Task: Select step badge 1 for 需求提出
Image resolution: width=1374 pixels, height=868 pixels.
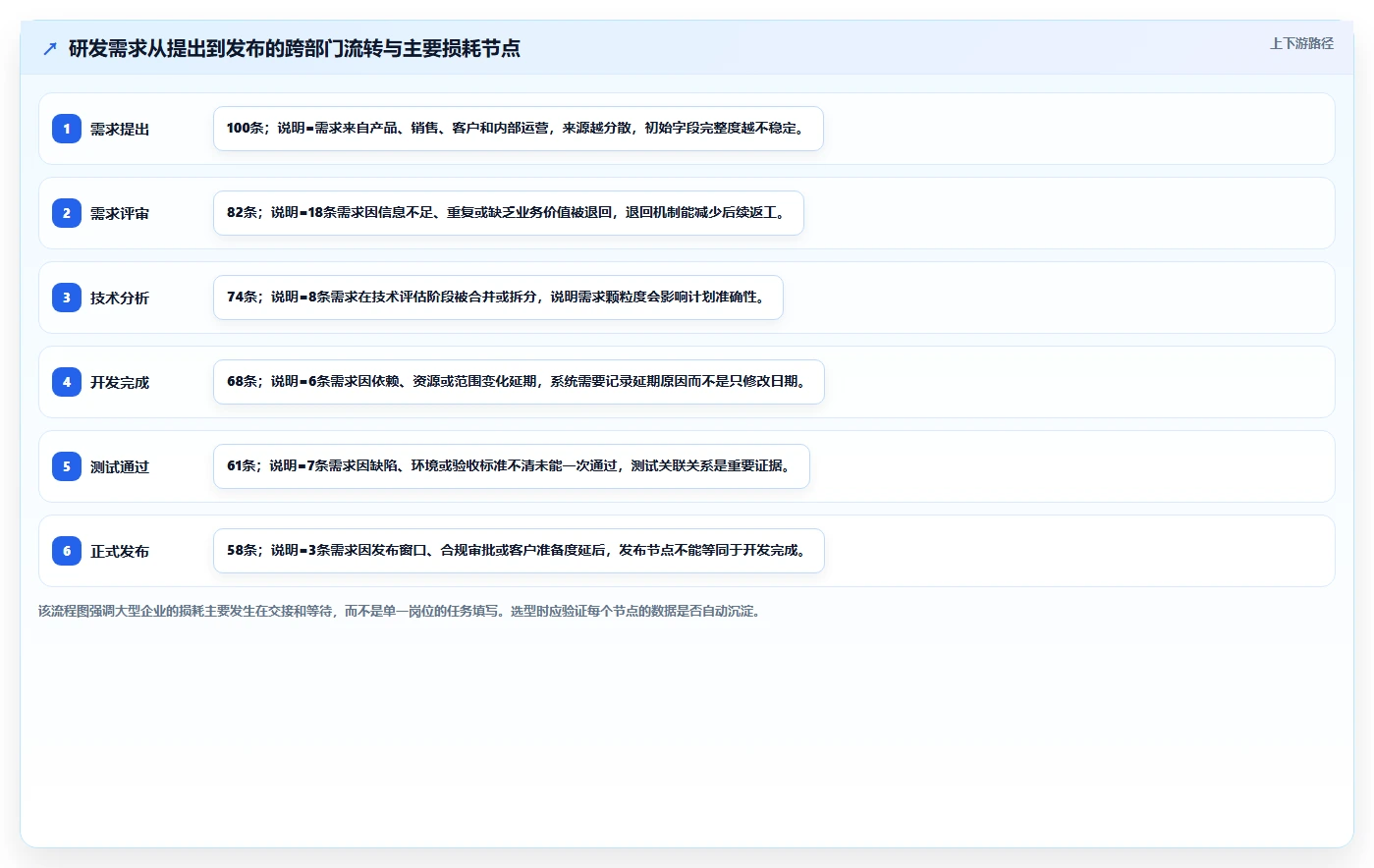Action: (67, 129)
